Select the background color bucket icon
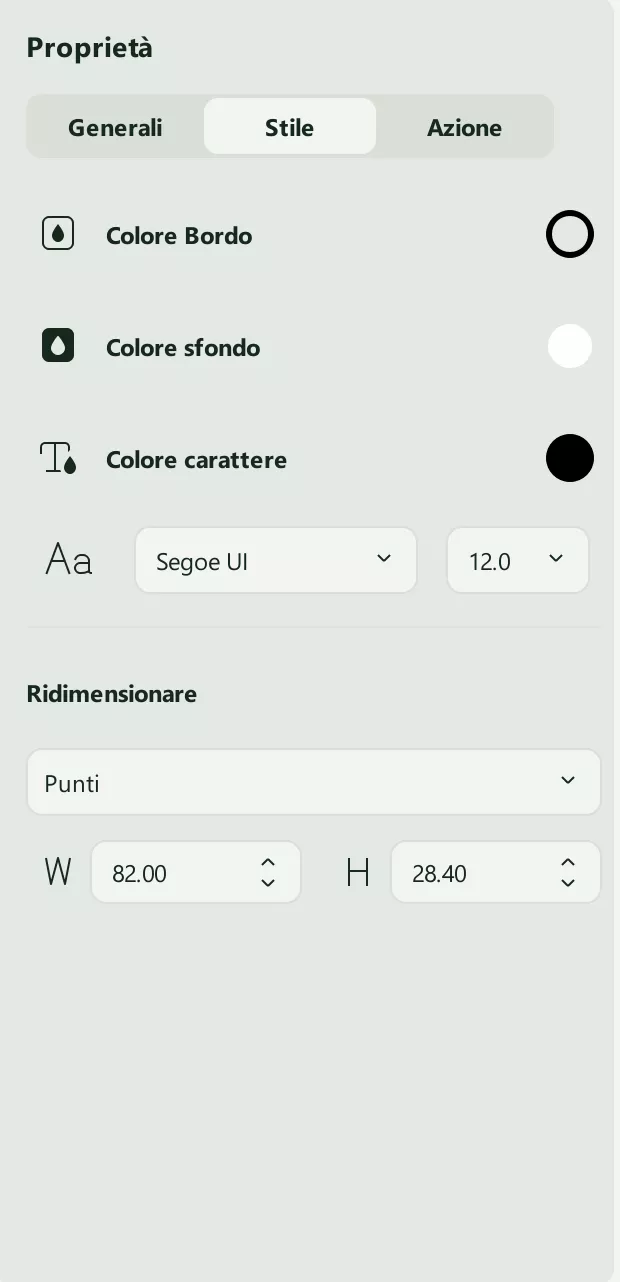620x1282 pixels. click(58, 344)
